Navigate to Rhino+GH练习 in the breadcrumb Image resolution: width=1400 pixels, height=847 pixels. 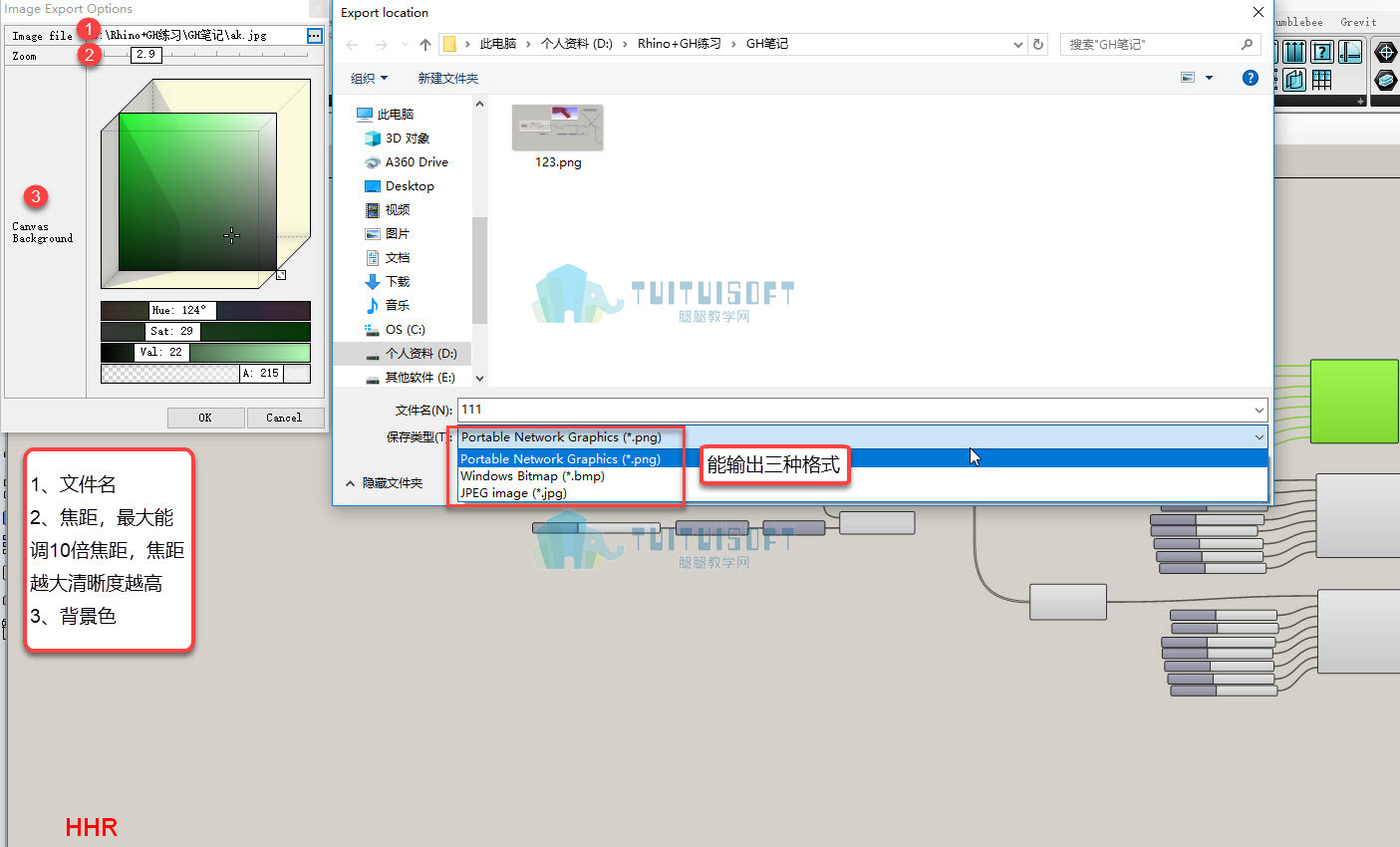pyautogui.click(x=680, y=44)
